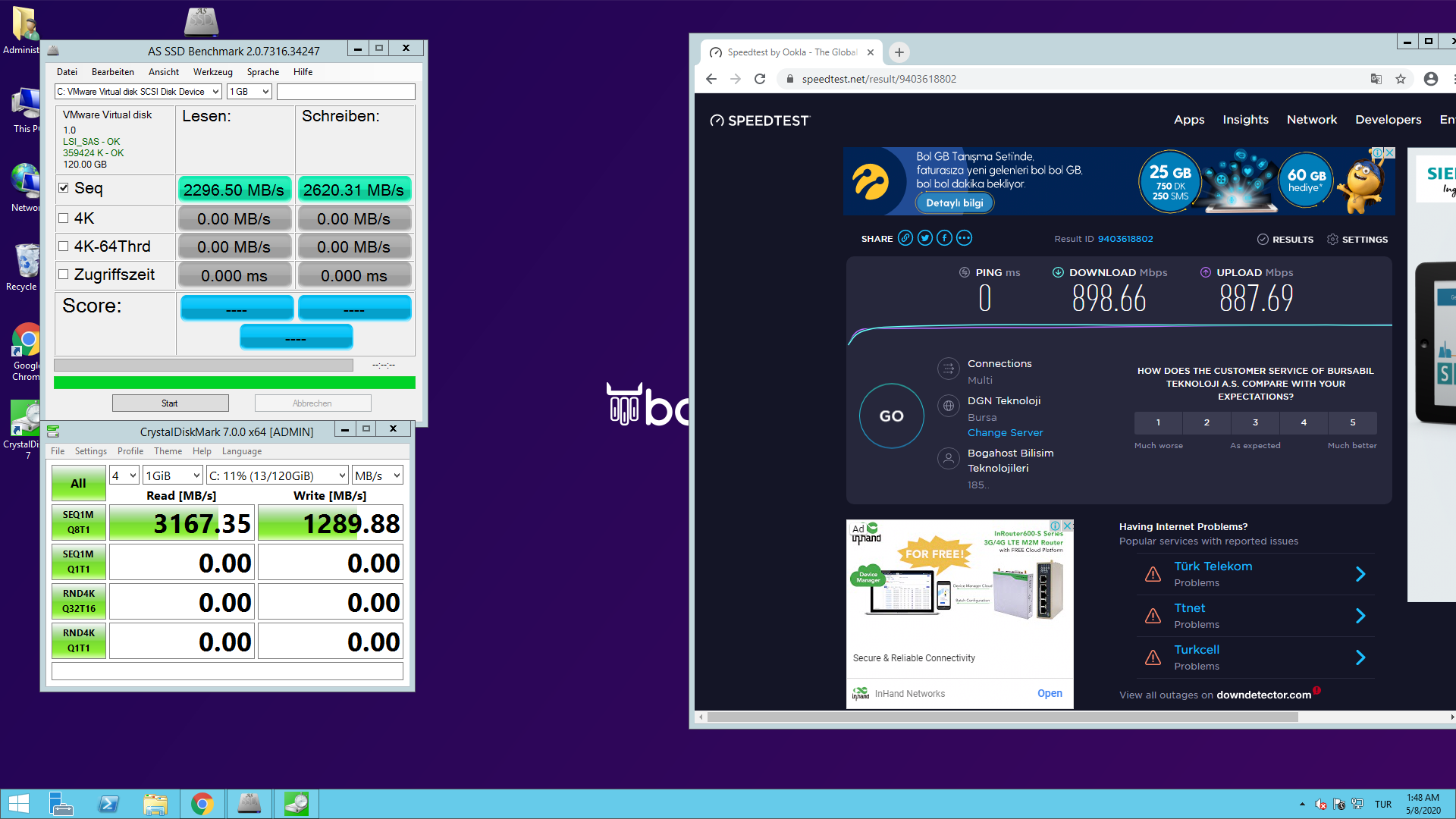Expand Türk Telekom problems chevron

pyautogui.click(x=1360, y=574)
